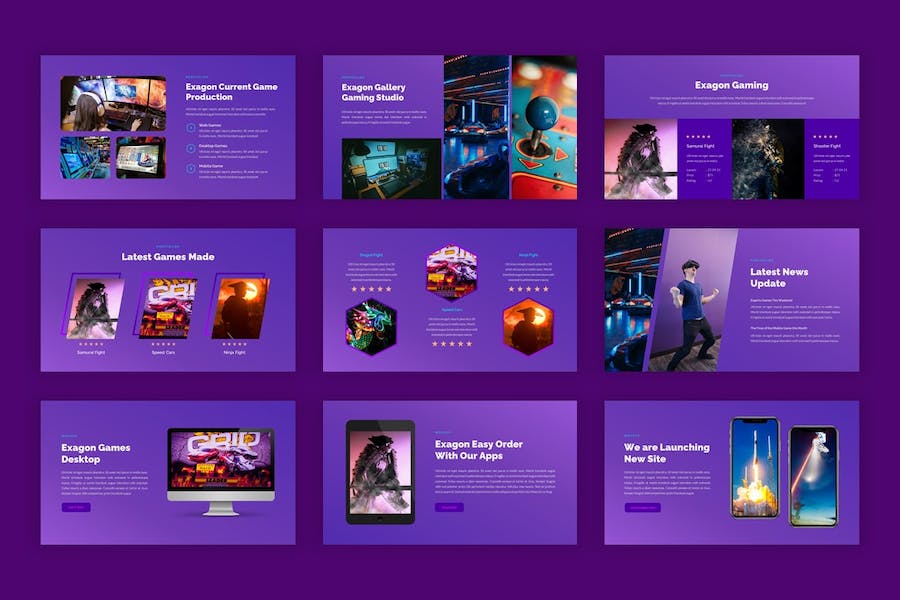Click the star rating above Shooter Fight
Viewport: 900px width, 600px height.
click(825, 137)
